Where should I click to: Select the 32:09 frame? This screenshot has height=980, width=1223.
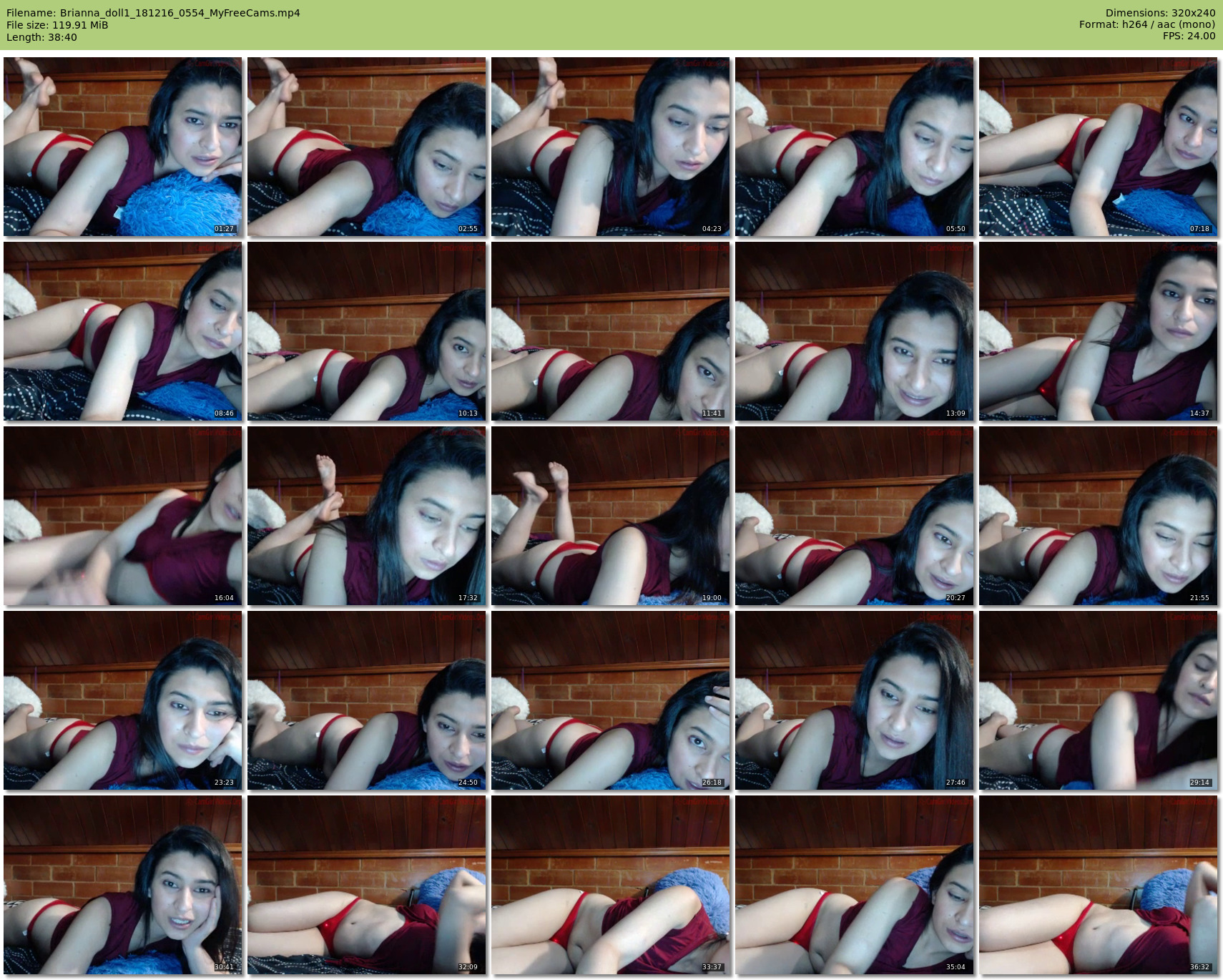click(367, 885)
